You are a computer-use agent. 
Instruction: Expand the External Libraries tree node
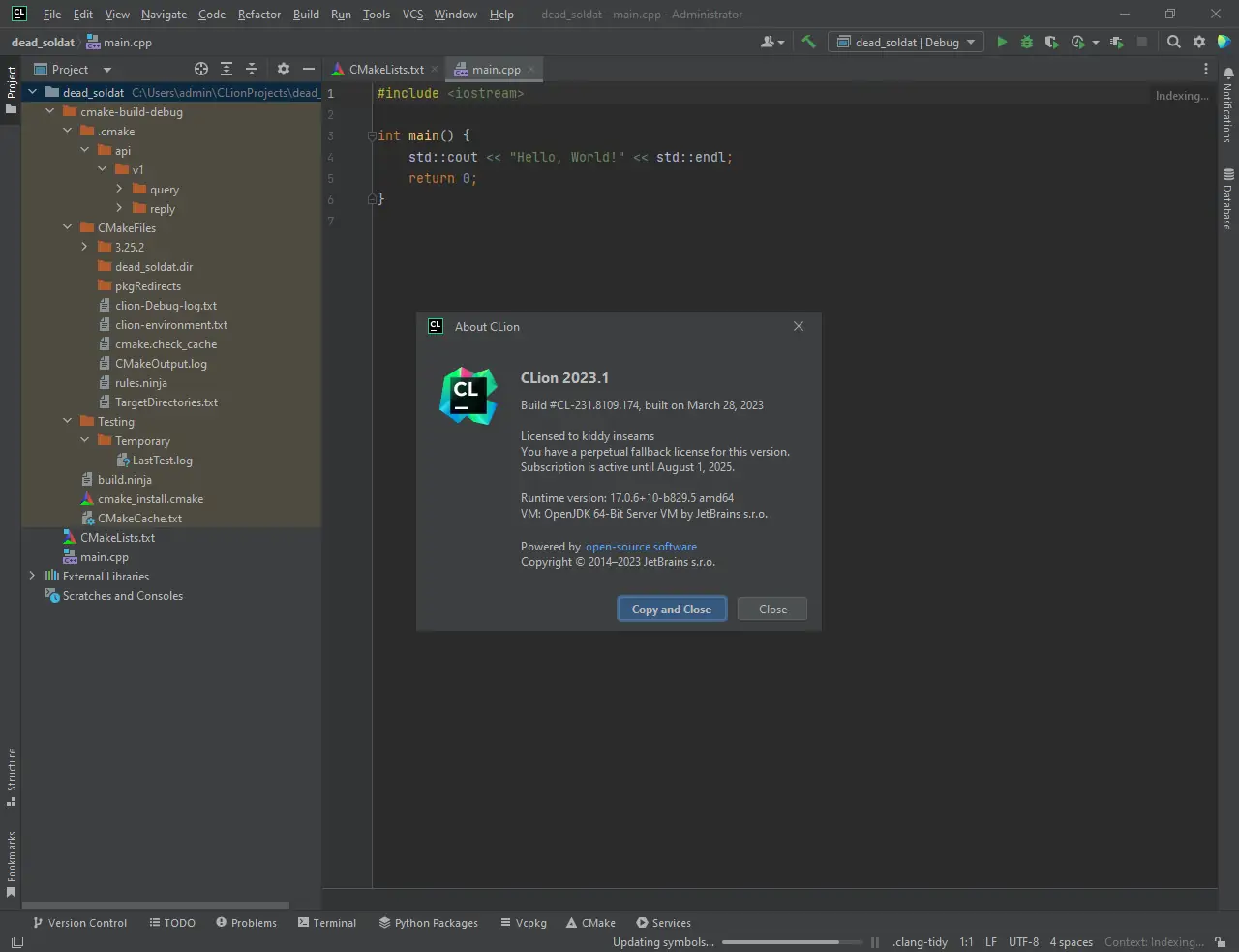[x=32, y=576]
